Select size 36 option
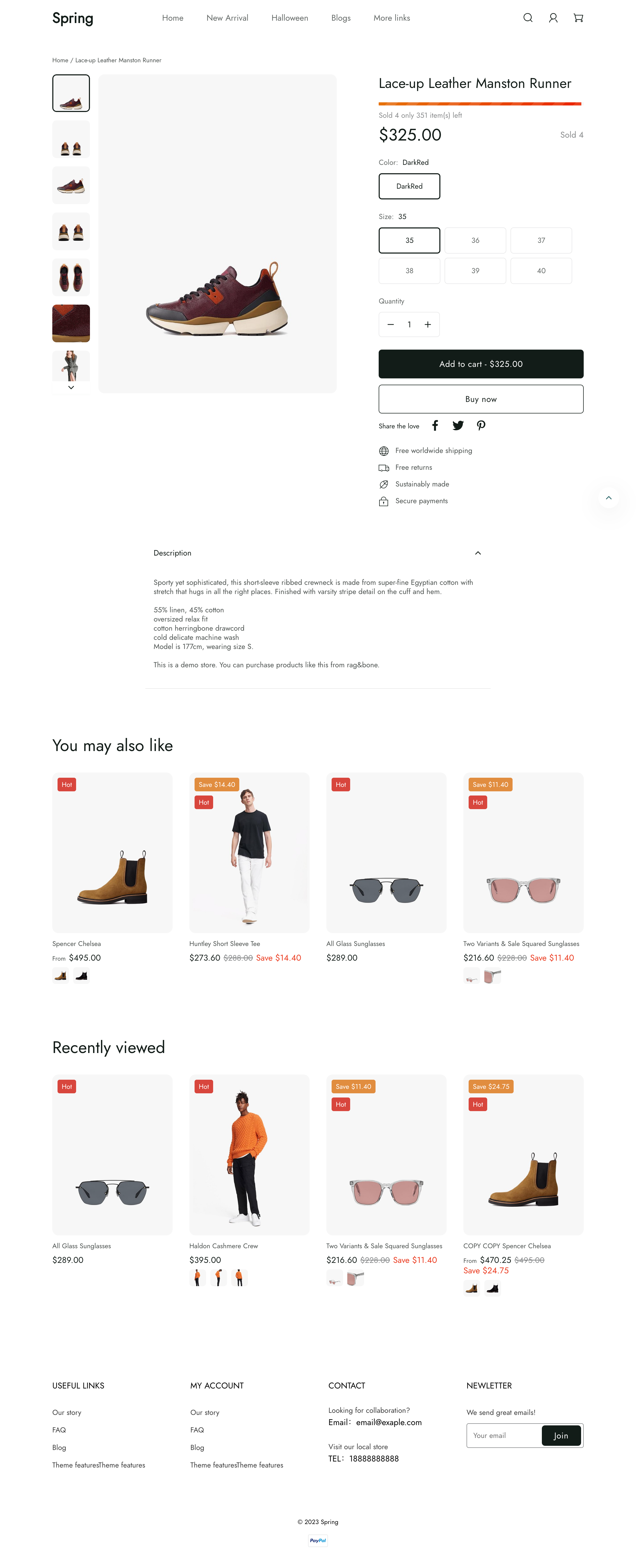The image size is (636, 1568). [475, 240]
